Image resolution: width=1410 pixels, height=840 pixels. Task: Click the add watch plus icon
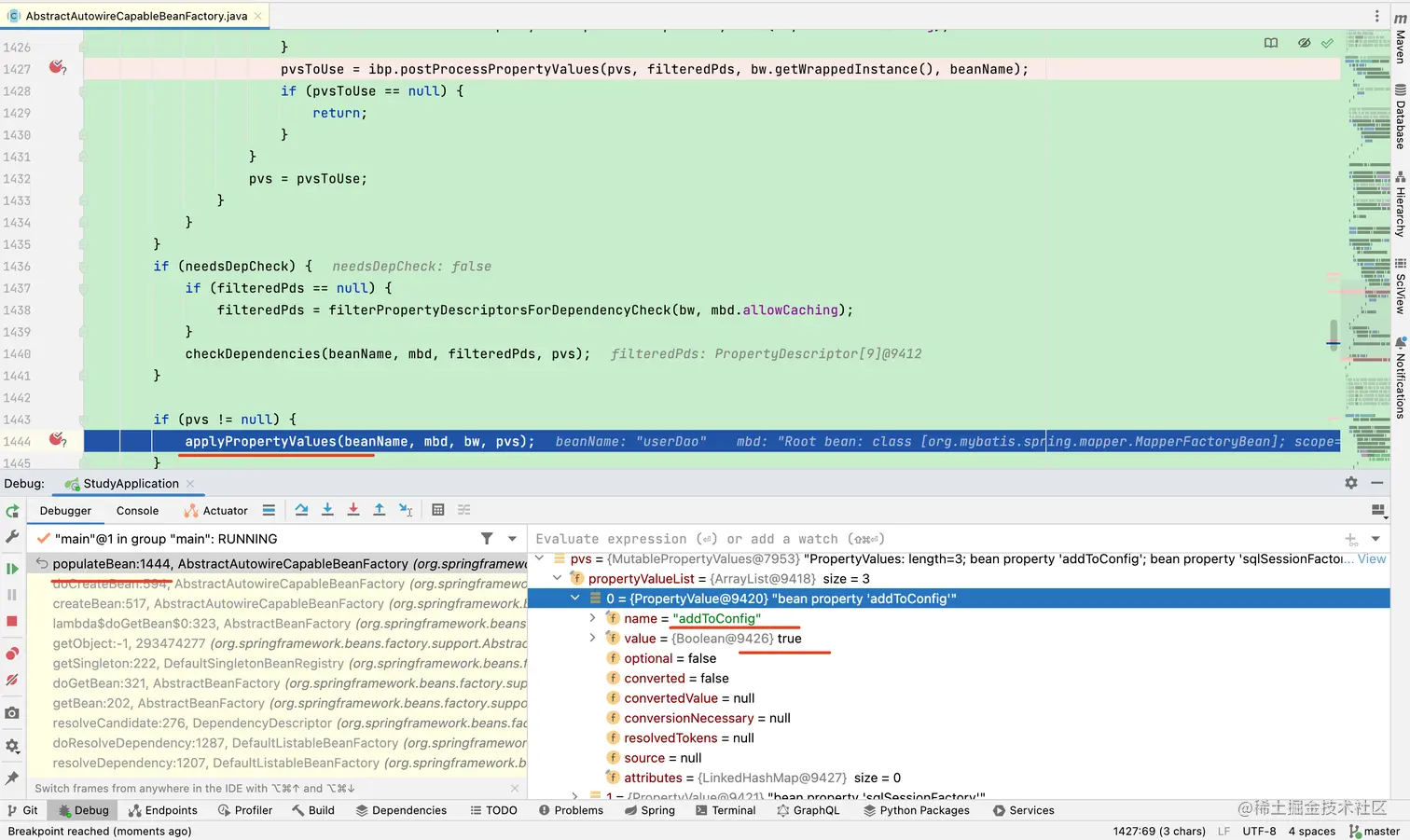click(x=1350, y=539)
